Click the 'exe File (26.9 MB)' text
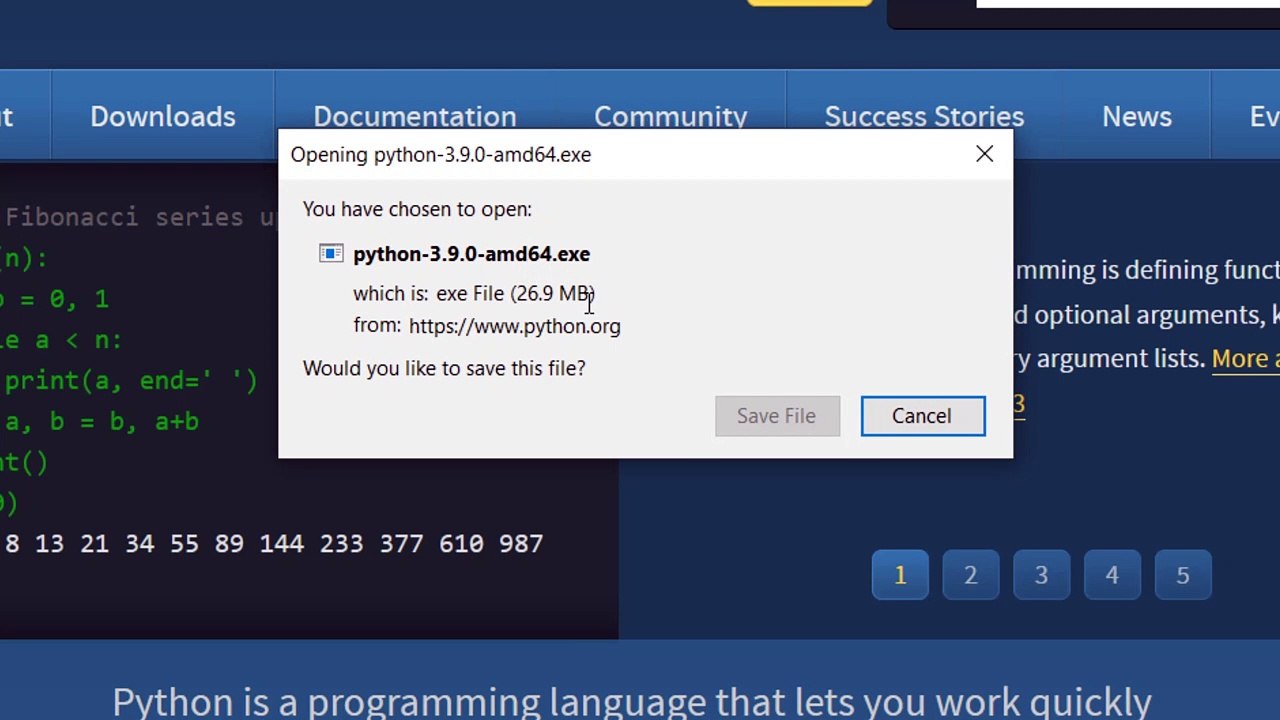Viewport: 1280px width, 720px height. click(515, 293)
